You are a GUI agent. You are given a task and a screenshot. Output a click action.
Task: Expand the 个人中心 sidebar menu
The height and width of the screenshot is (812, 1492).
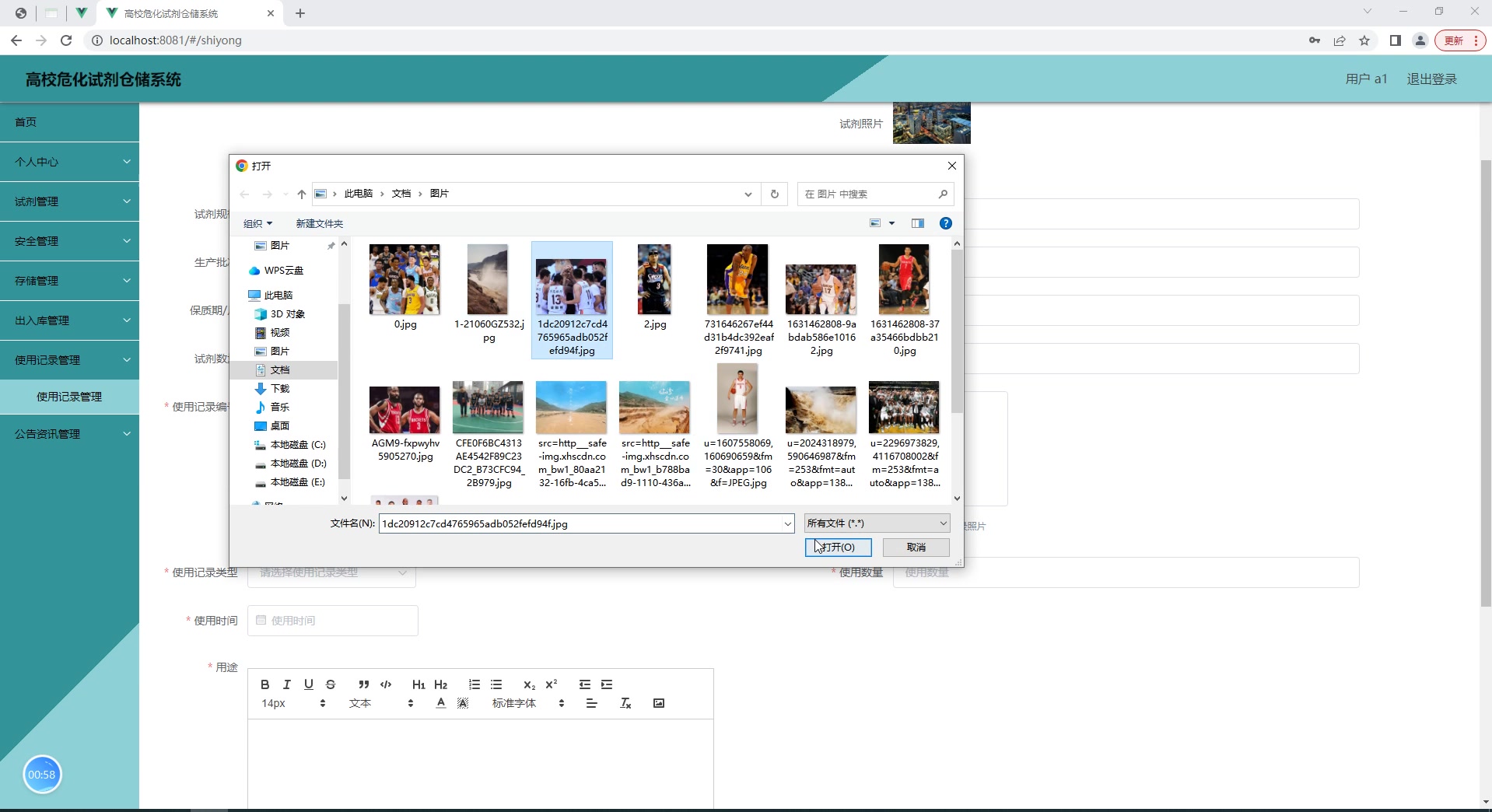point(69,162)
